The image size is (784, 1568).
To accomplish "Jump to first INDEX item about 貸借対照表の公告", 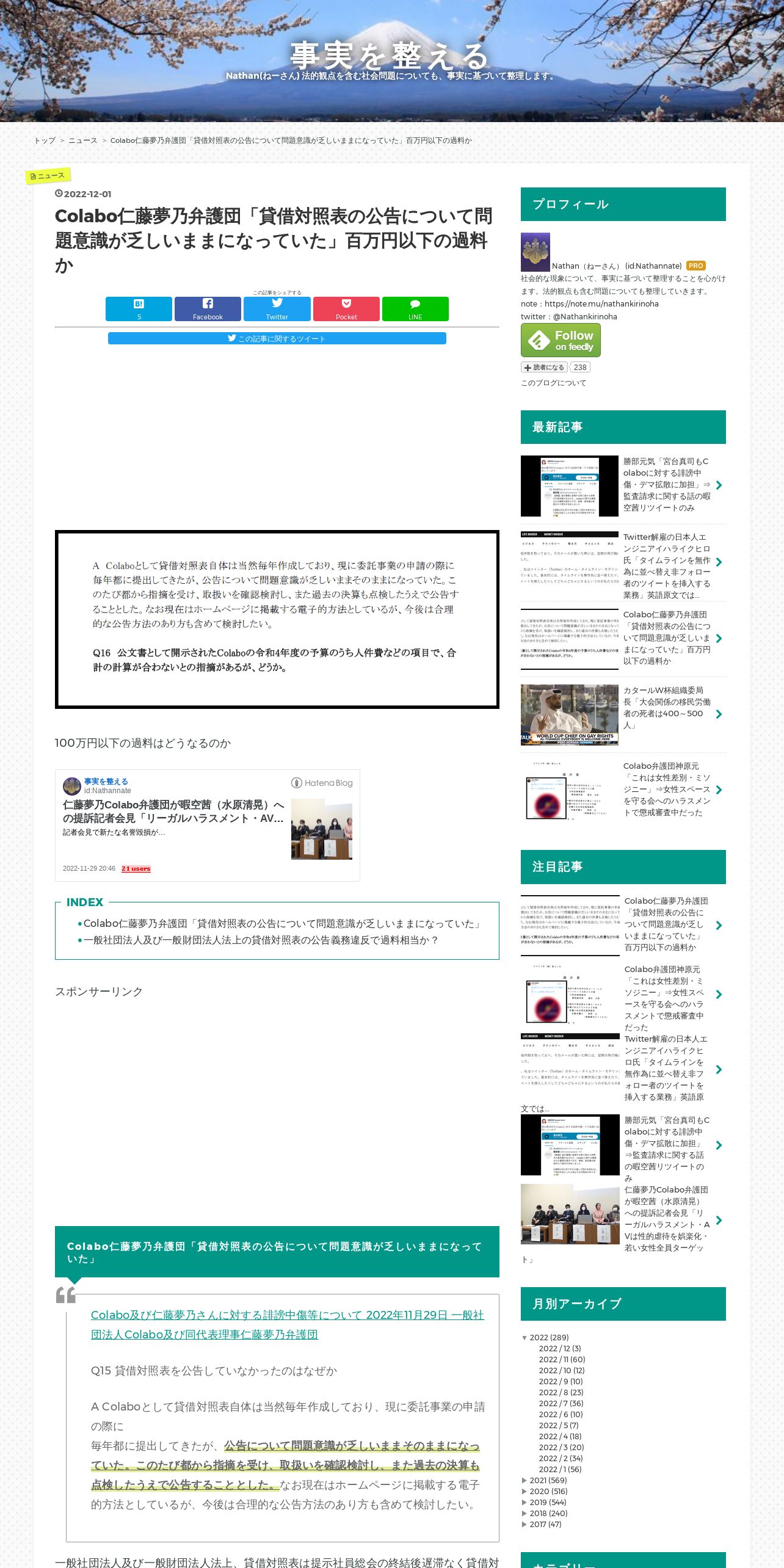I will click(x=283, y=924).
